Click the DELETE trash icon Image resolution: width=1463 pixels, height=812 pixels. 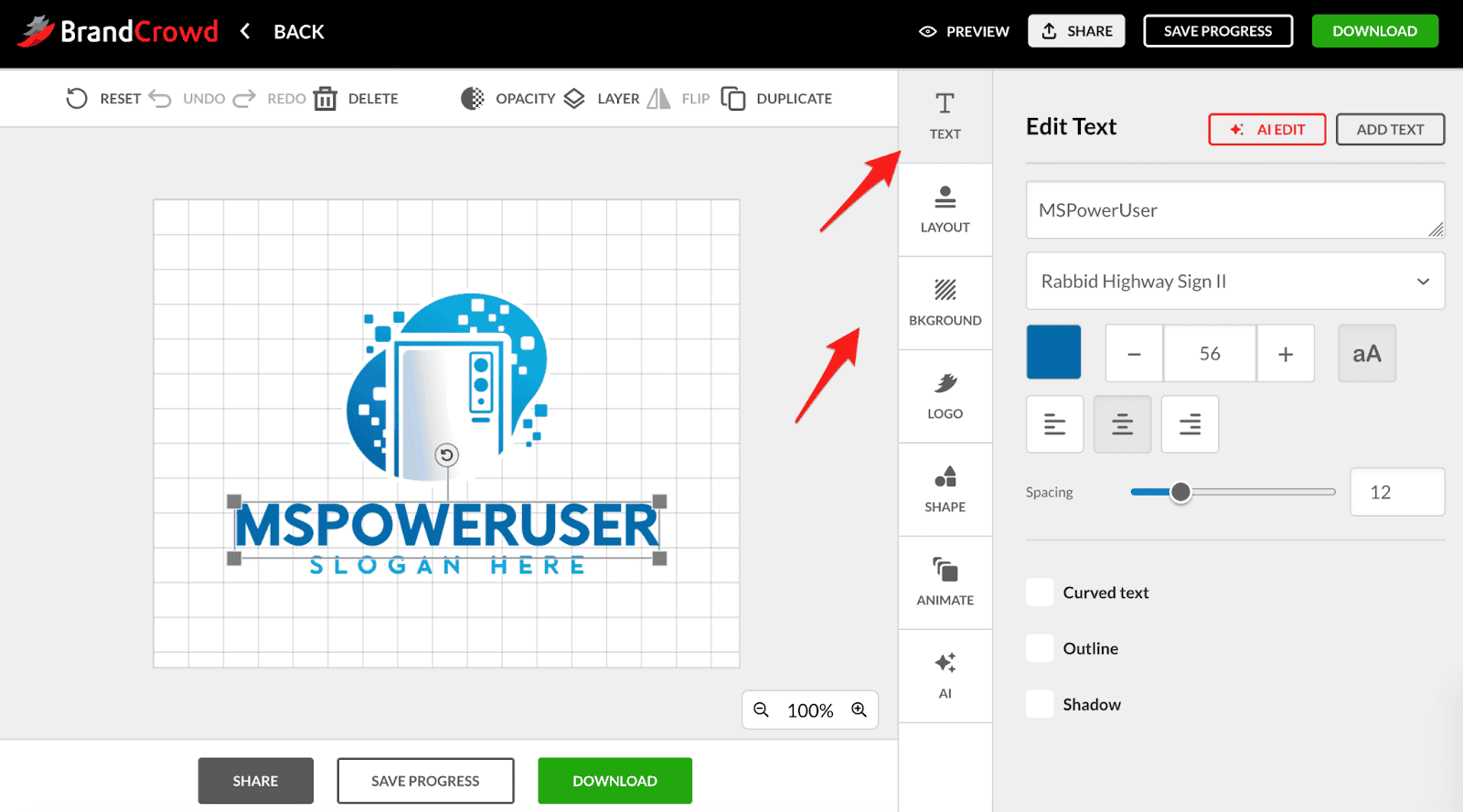pos(326,99)
